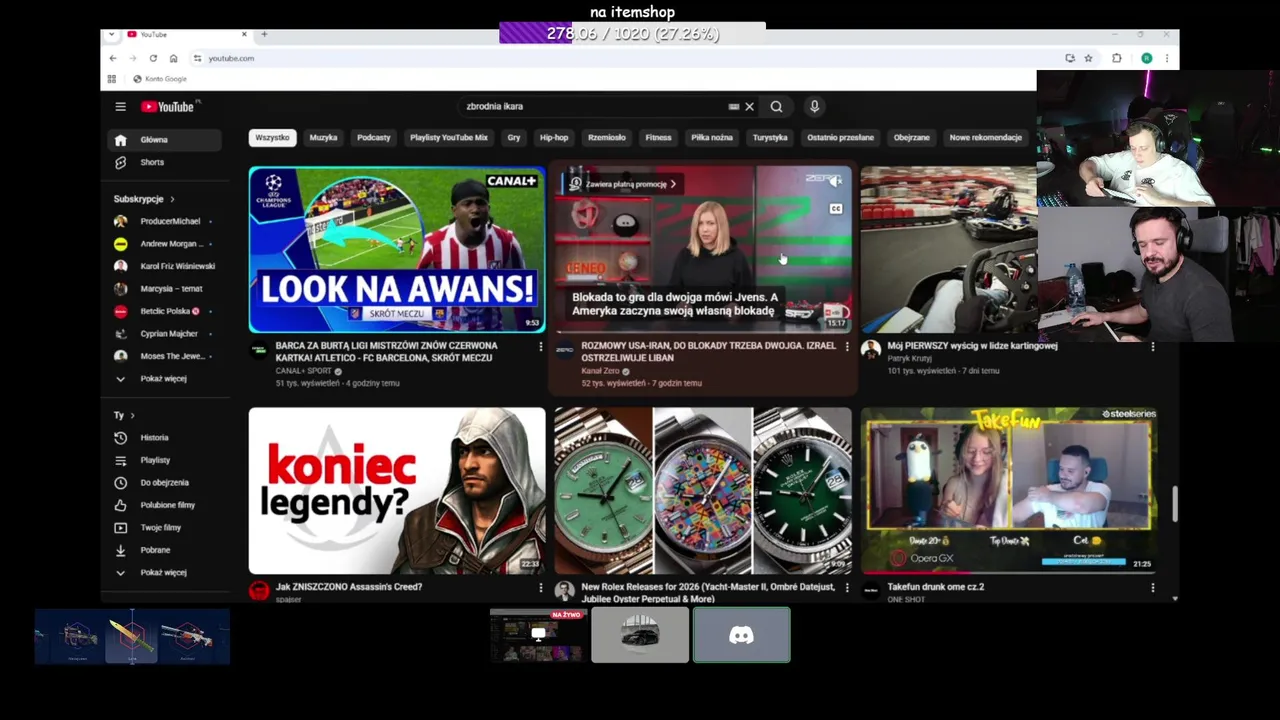Start voice search with the microphone icon
Screen dimensions: 1280x720
tap(814, 106)
